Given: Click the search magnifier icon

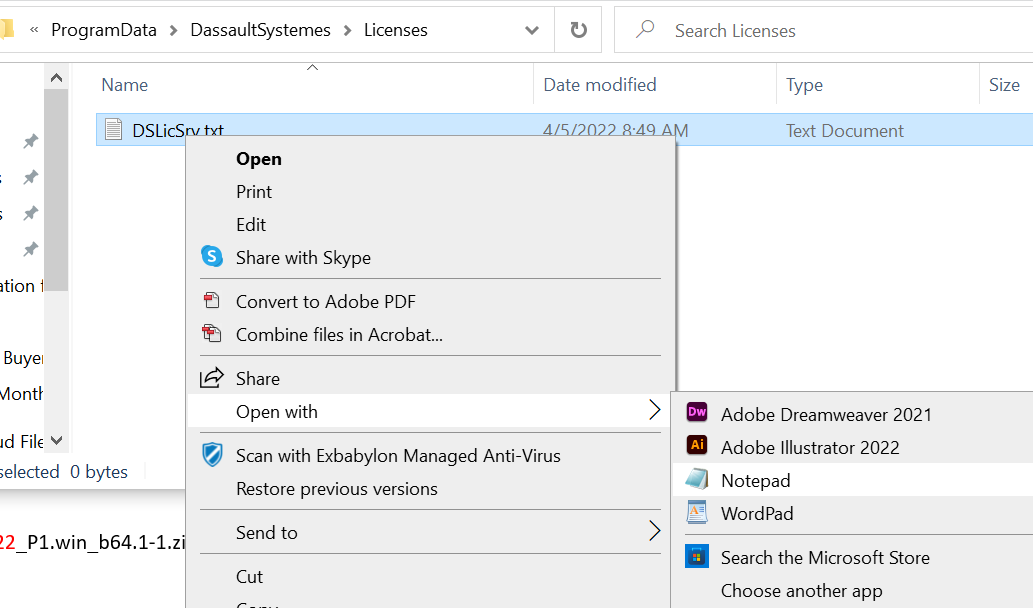Looking at the screenshot, I should pos(646,29).
